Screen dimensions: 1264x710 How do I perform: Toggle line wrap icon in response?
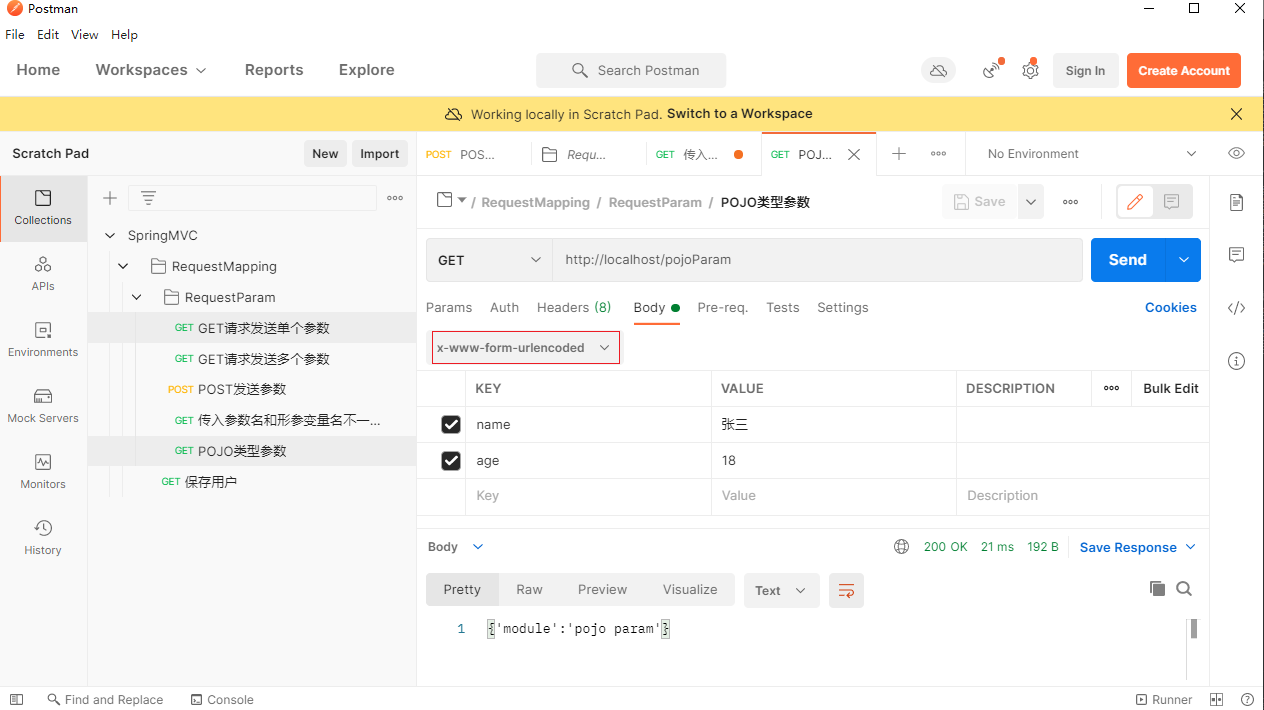846,590
